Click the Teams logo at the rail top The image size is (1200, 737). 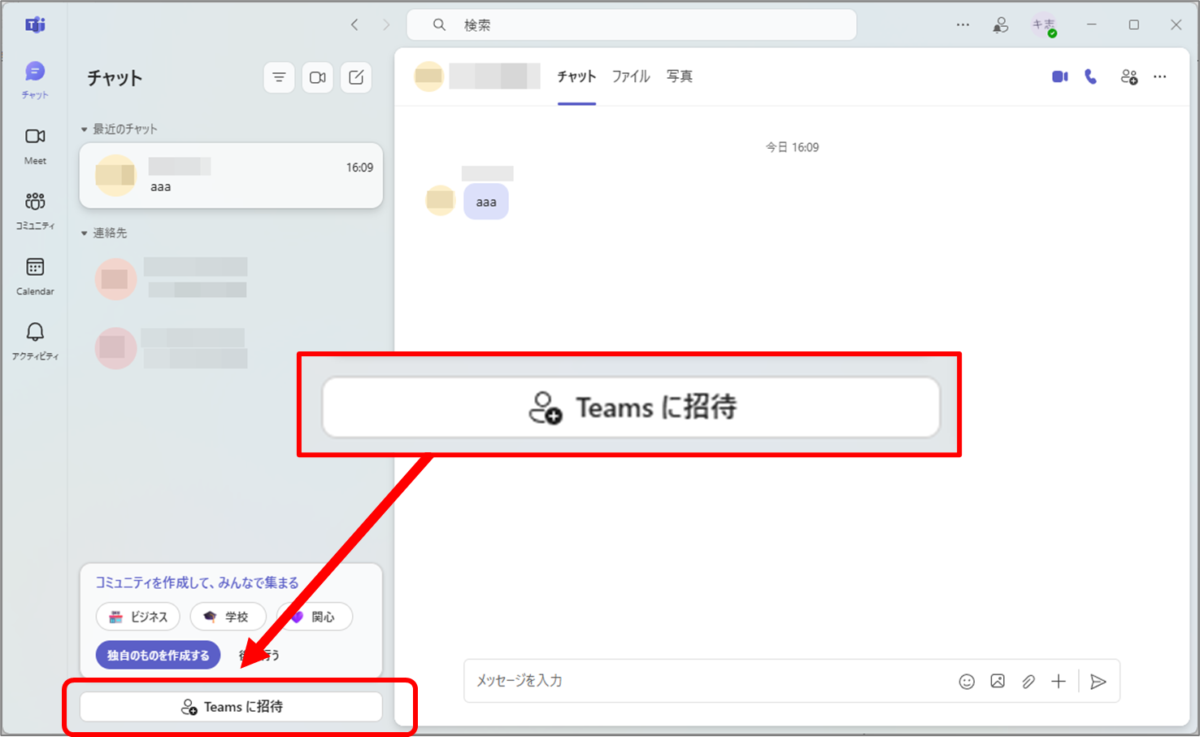tap(35, 25)
